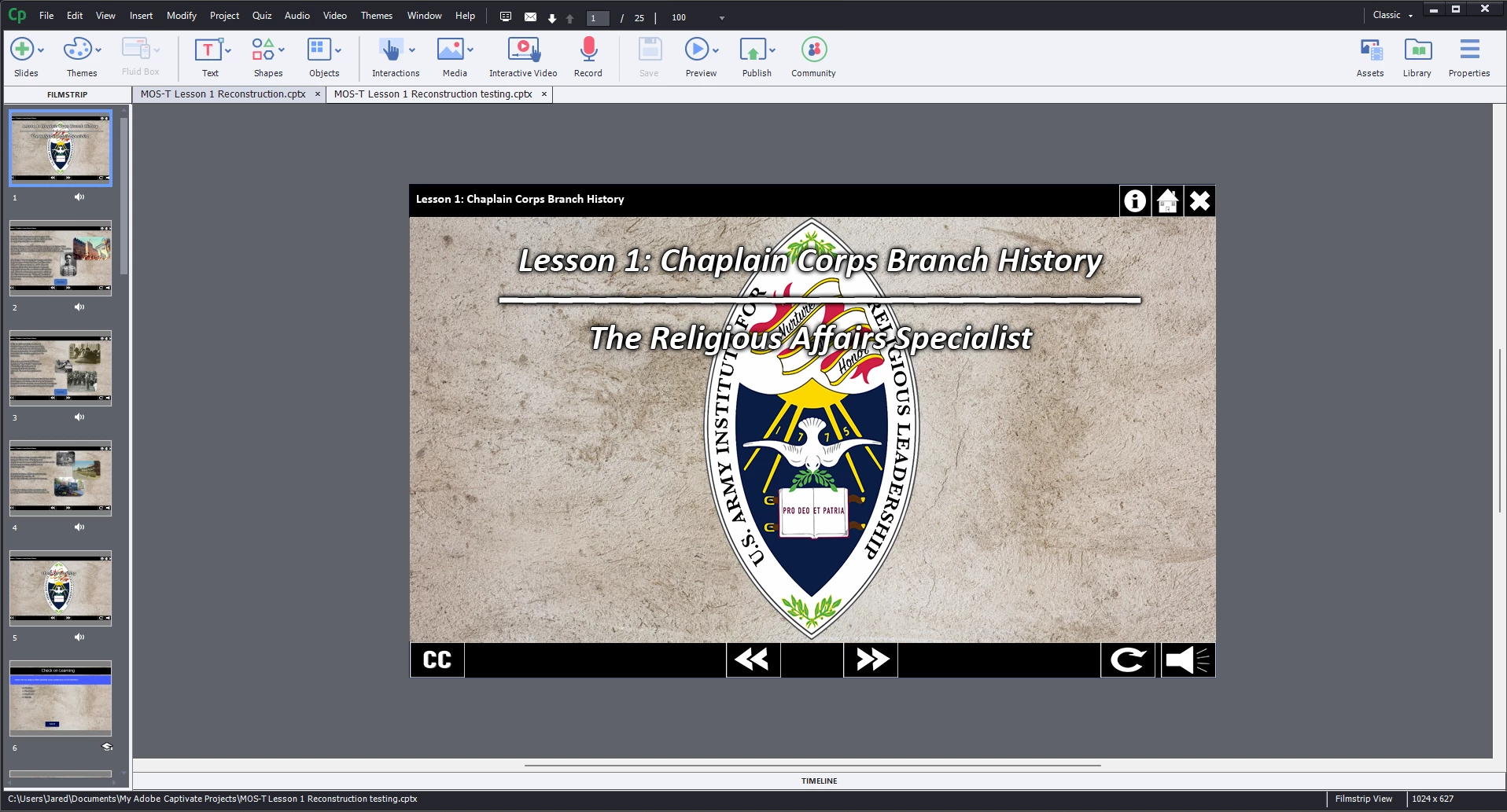Click the home button on slide

tap(1167, 201)
